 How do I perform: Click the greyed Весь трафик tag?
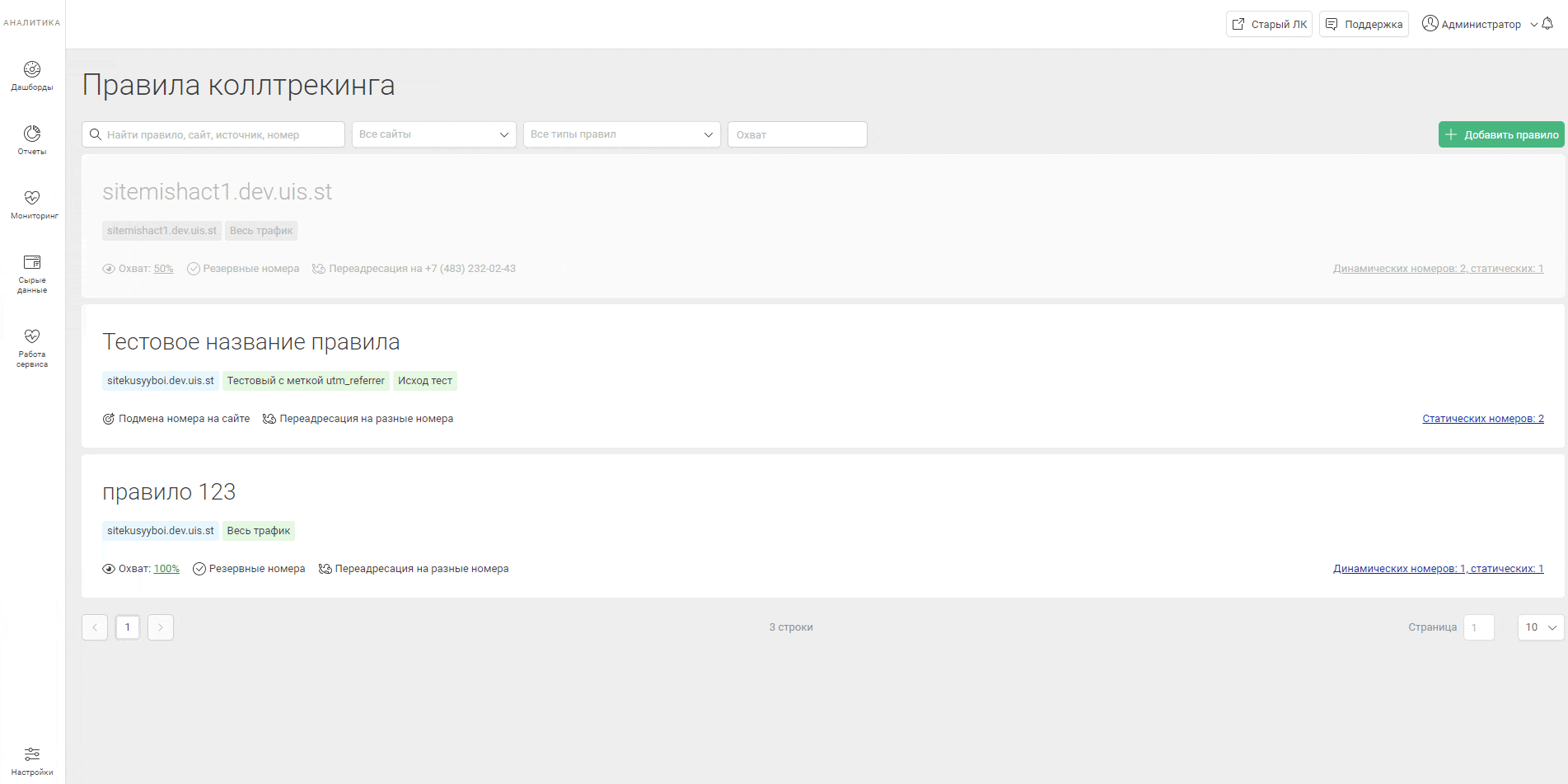(x=261, y=231)
